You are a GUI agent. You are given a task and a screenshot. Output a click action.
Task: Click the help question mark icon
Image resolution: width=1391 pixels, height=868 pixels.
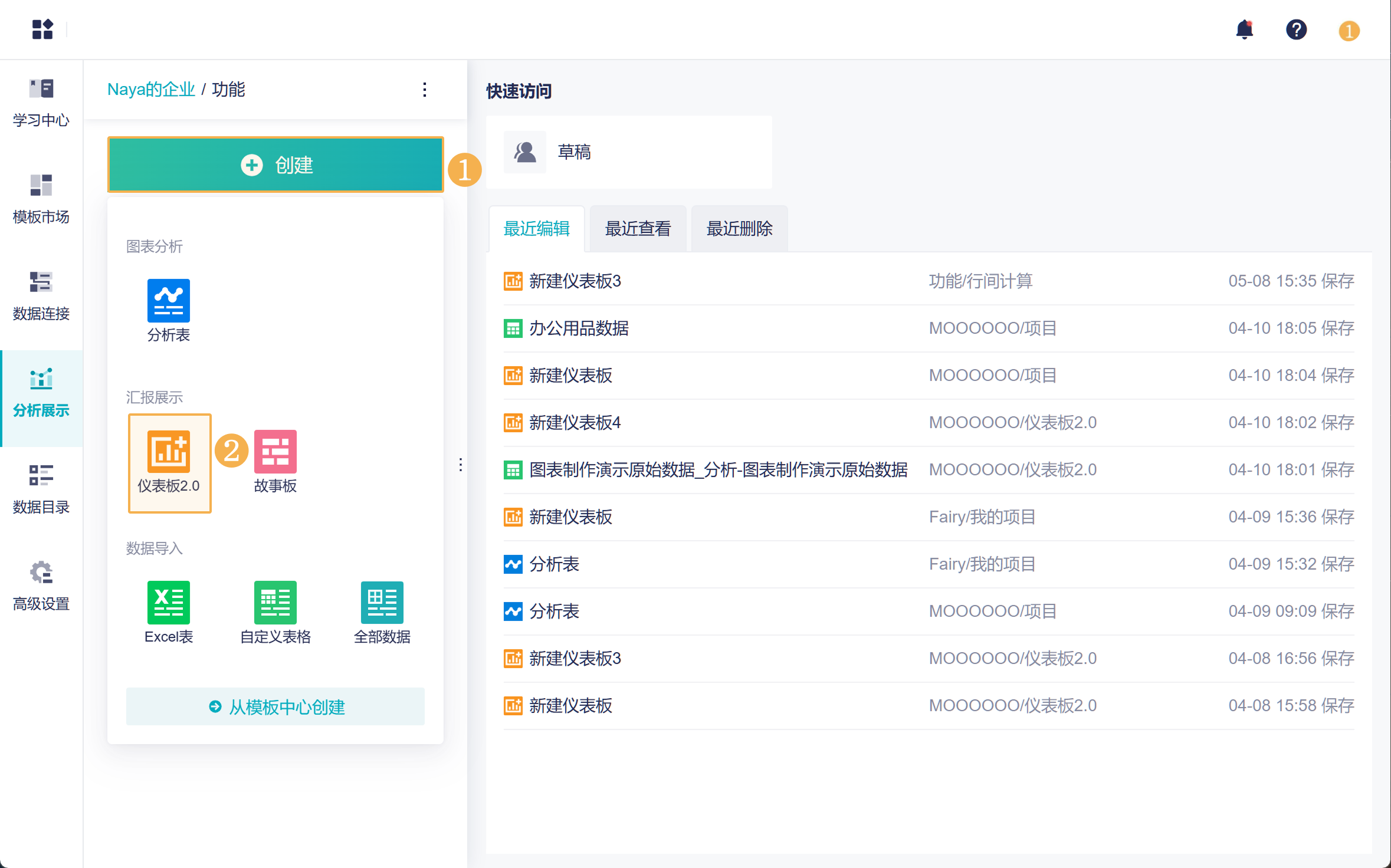tap(1296, 29)
